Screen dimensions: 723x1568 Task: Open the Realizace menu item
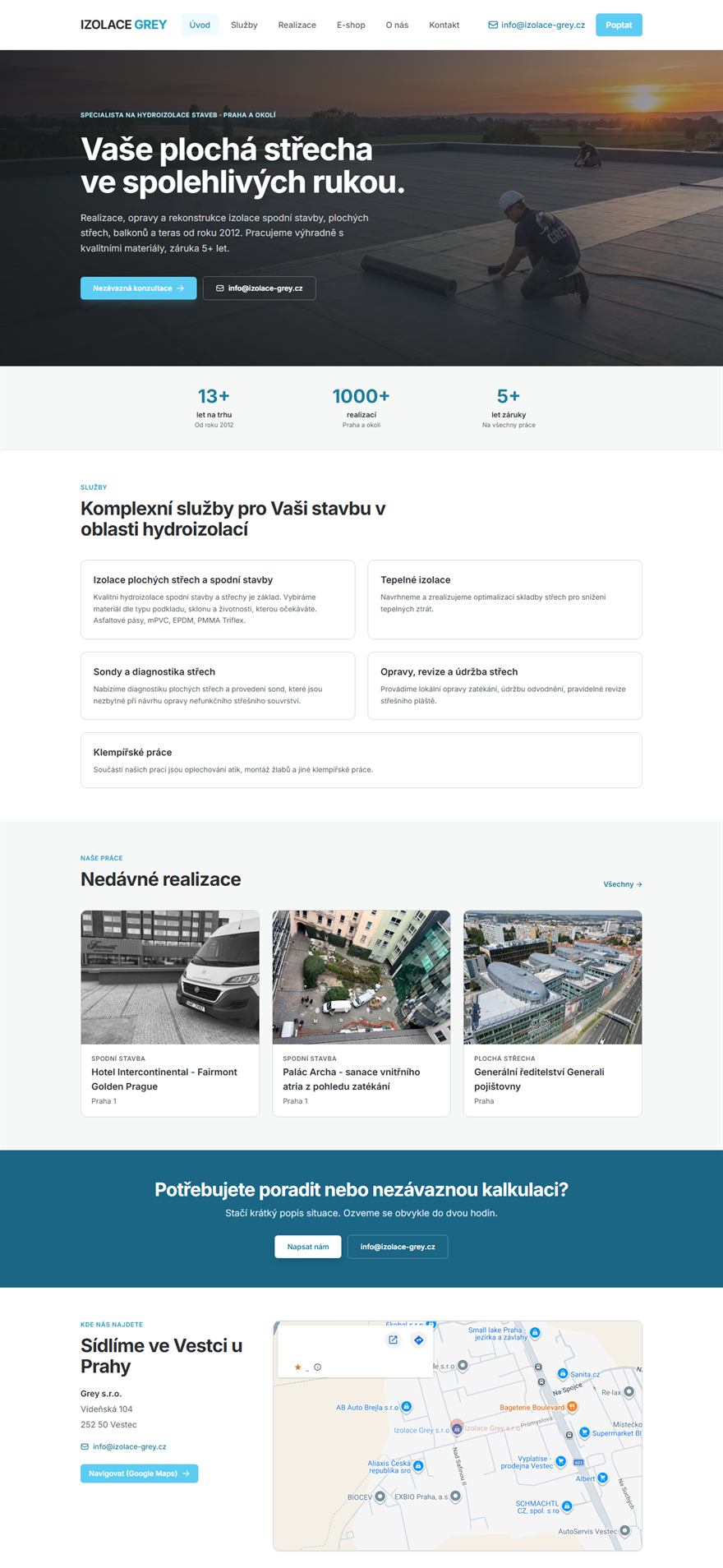point(297,25)
